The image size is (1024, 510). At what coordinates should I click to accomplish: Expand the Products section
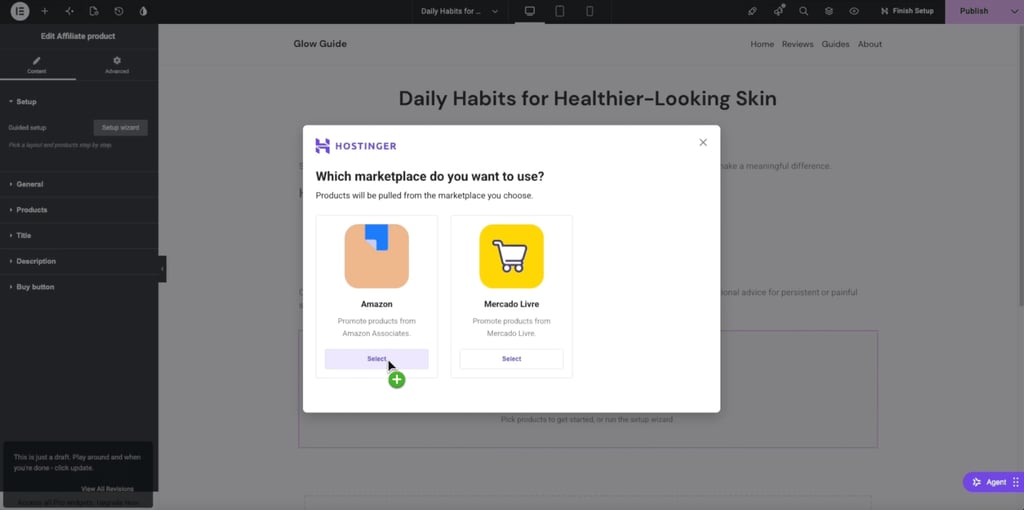pyautogui.click(x=79, y=210)
